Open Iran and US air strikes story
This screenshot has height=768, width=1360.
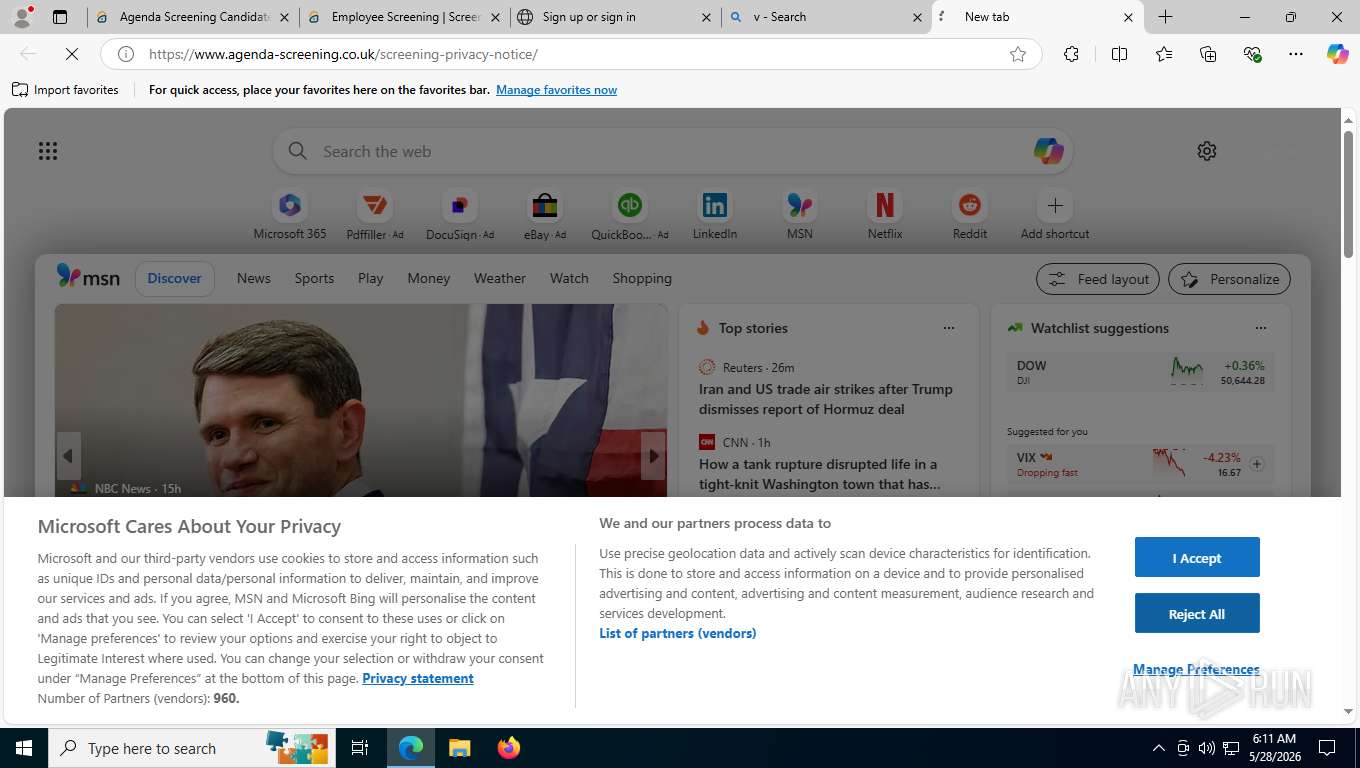(826, 399)
